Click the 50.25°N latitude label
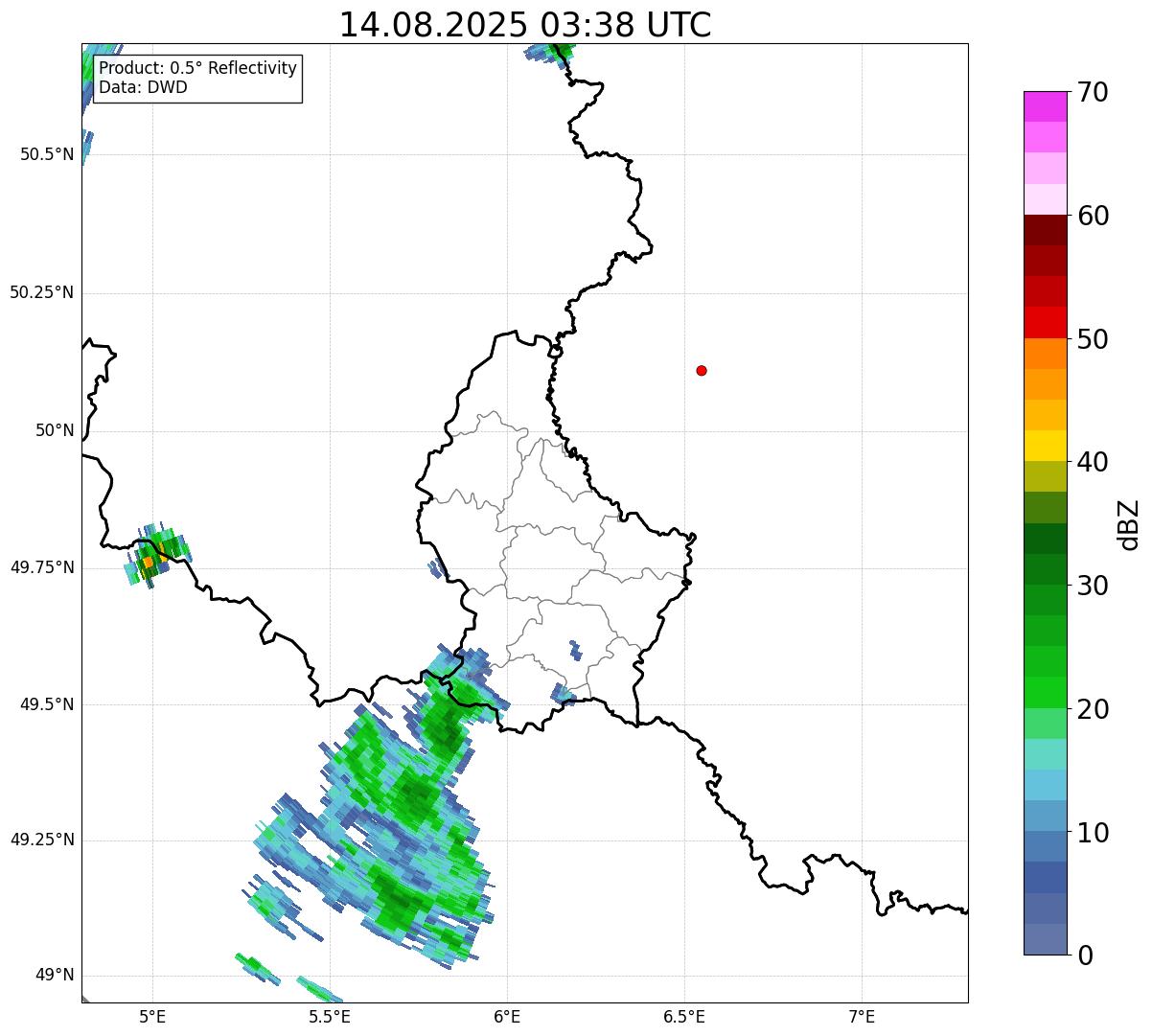Screen dimensions: 1152x1036 (42, 292)
